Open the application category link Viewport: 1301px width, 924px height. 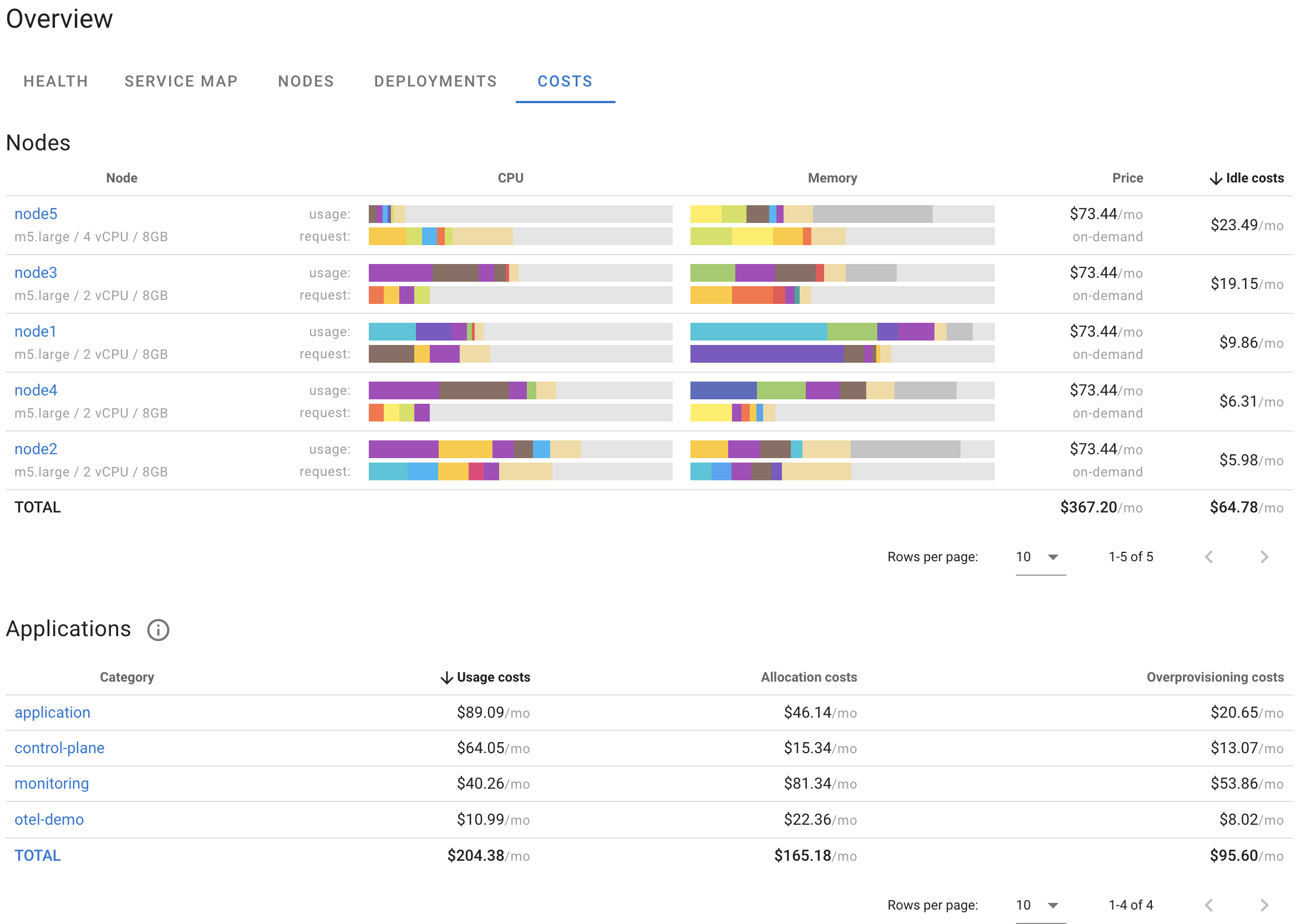tap(52, 713)
